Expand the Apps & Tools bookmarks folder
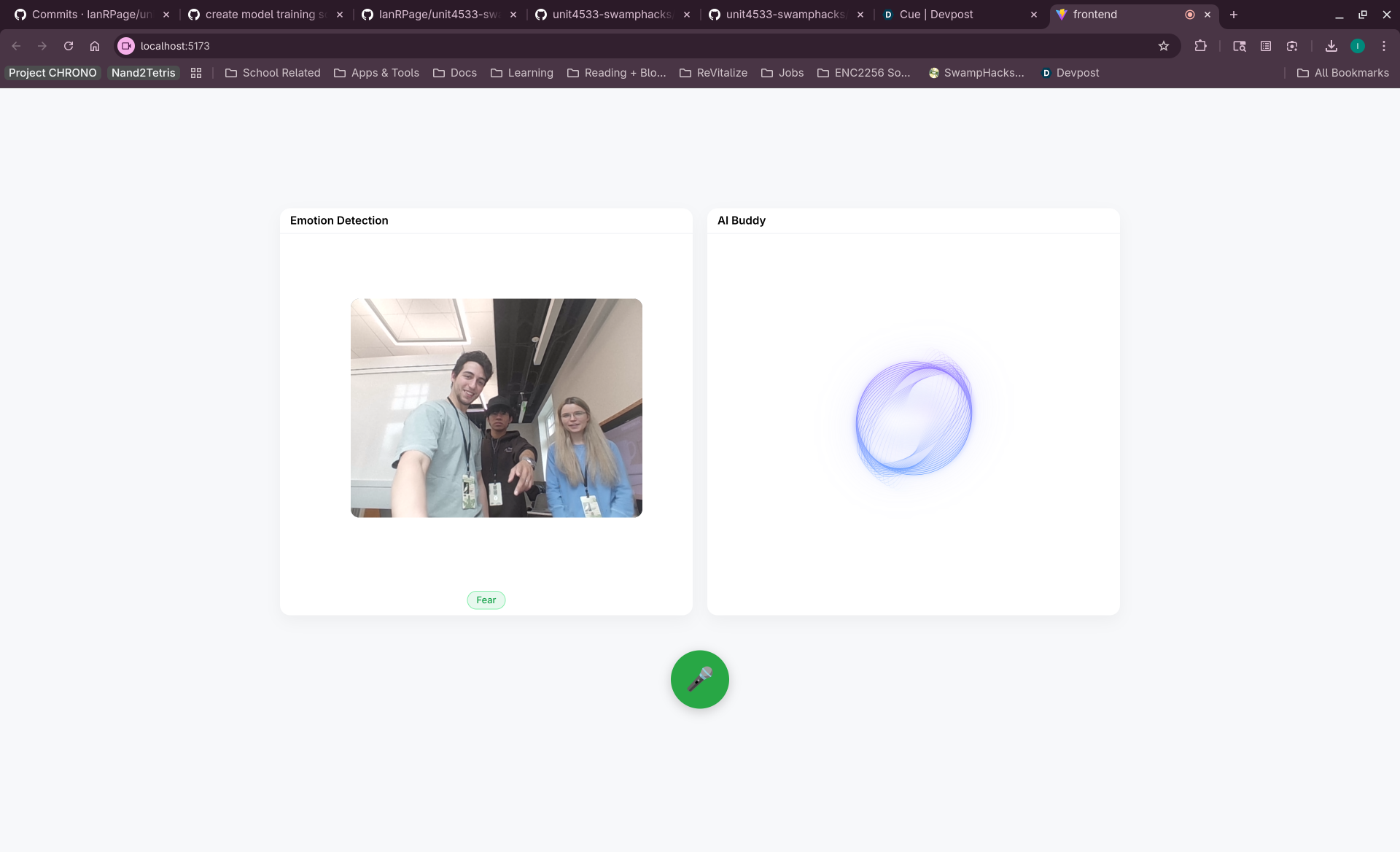 377,73
